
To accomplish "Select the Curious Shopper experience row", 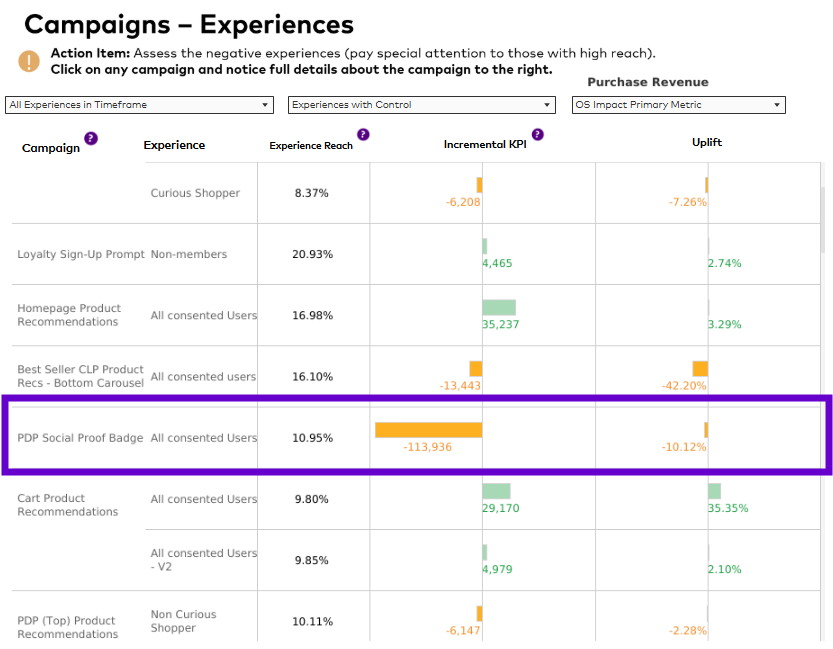I will click(x=195, y=193).
